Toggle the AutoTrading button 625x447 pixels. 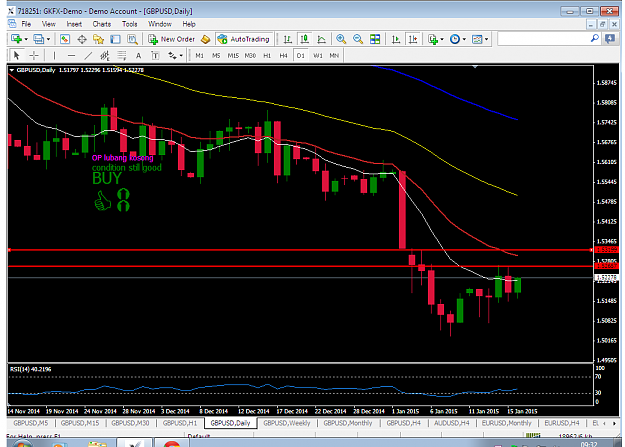[x=244, y=39]
